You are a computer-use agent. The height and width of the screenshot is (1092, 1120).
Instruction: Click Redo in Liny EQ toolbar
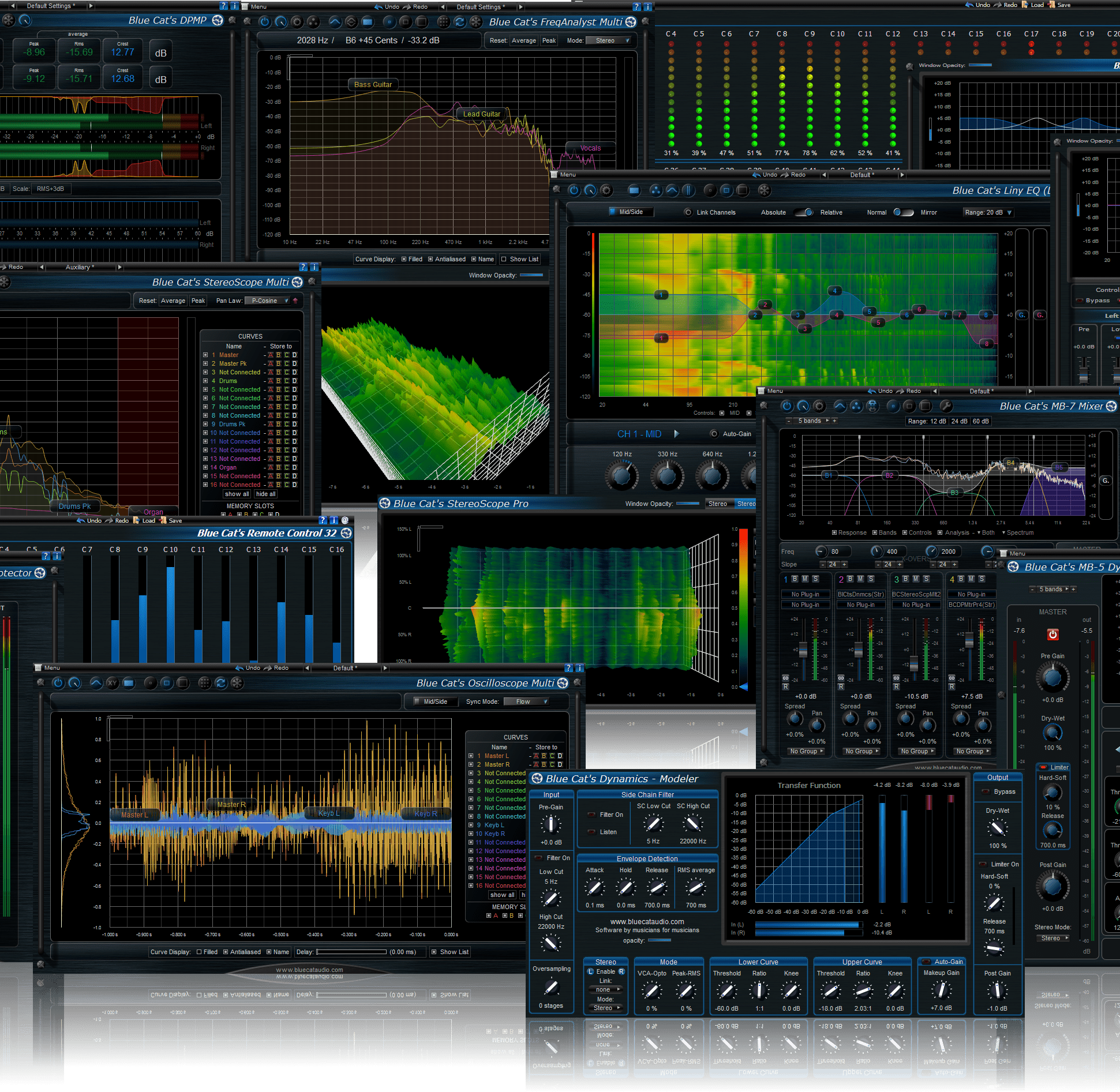[x=793, y=174]
